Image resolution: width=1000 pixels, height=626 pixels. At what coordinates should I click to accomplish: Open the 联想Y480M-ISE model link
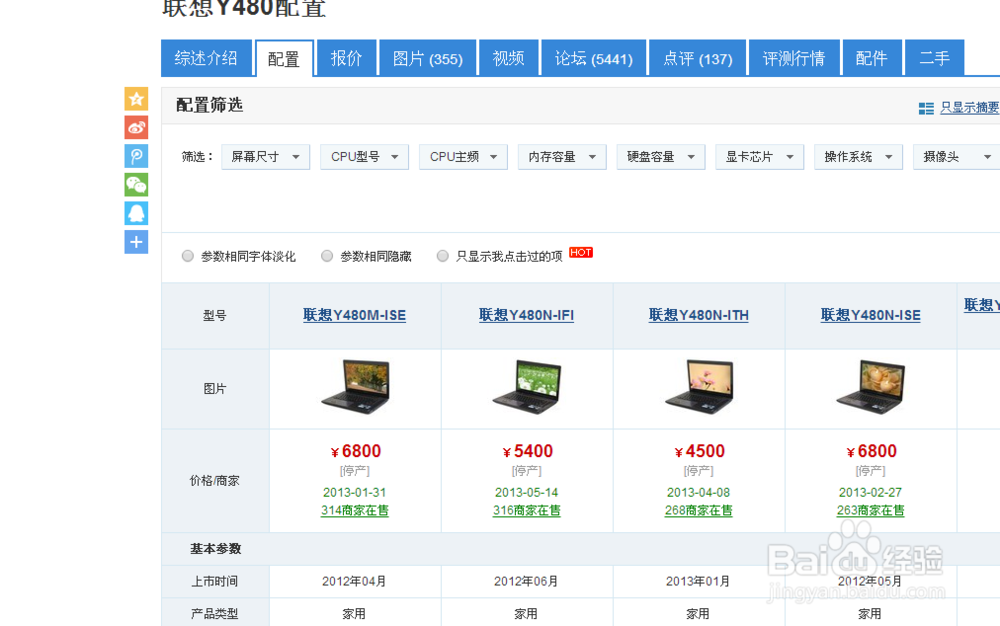pos(355,315)
